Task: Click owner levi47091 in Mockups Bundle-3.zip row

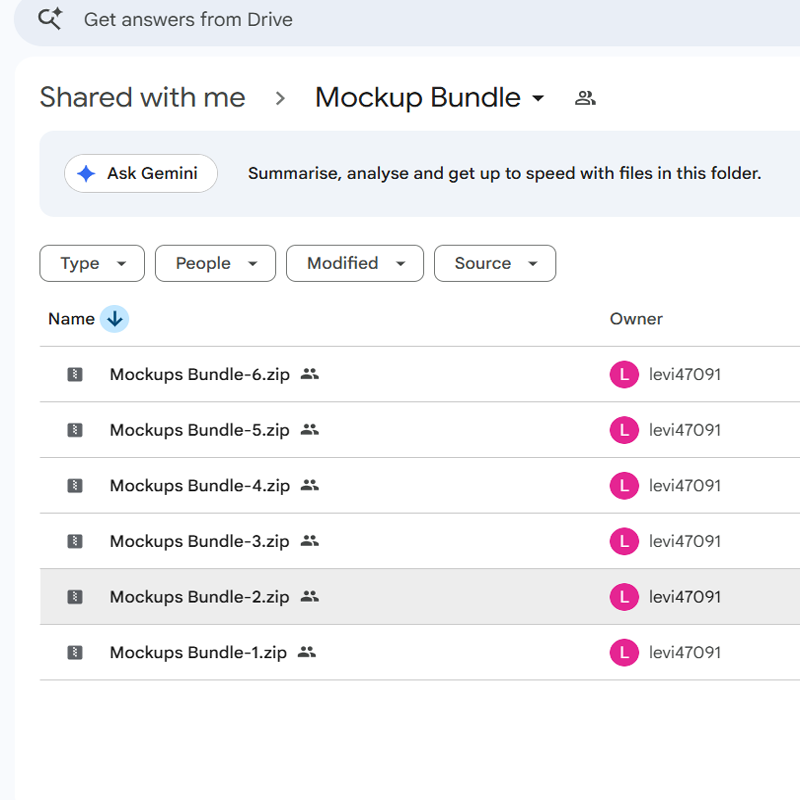Action: (x=685, y=541)
